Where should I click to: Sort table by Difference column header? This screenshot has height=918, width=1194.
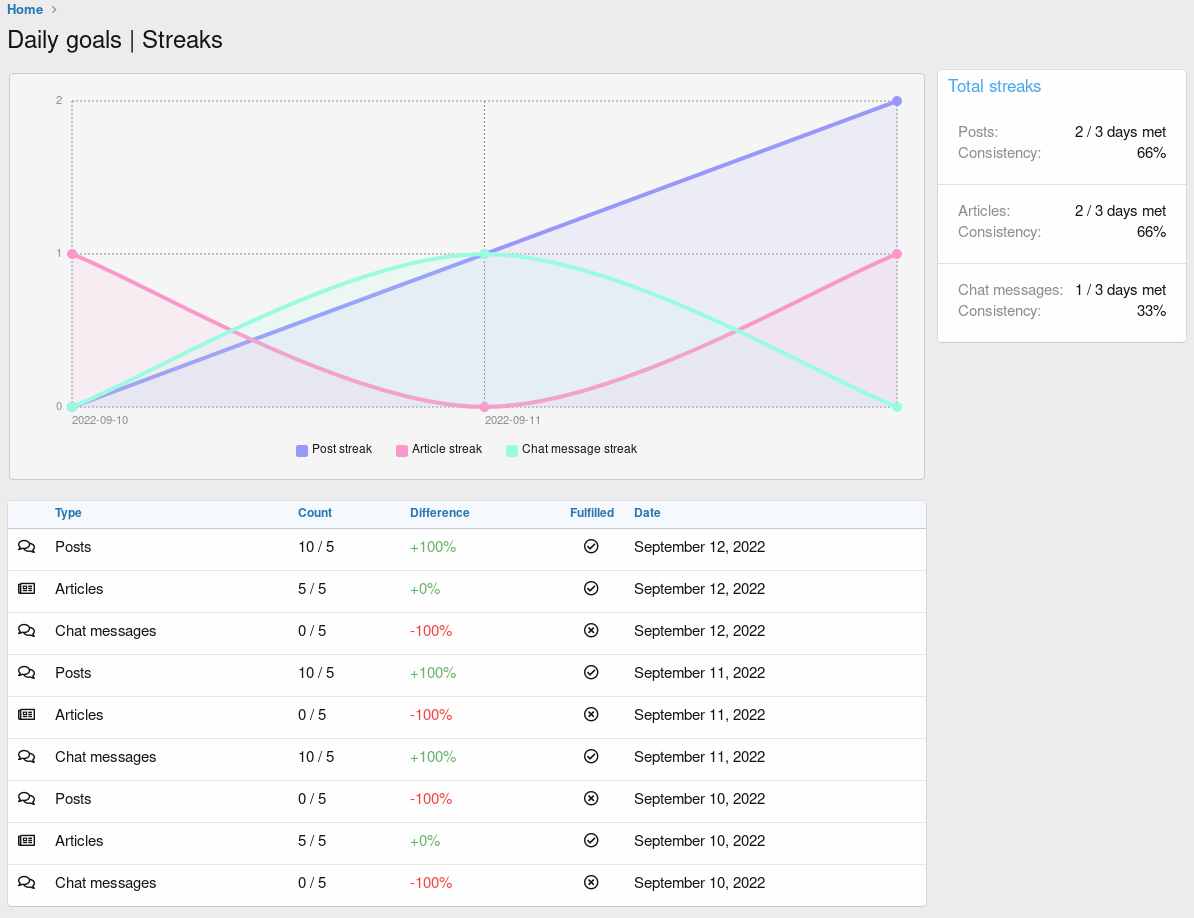[439, 513]
